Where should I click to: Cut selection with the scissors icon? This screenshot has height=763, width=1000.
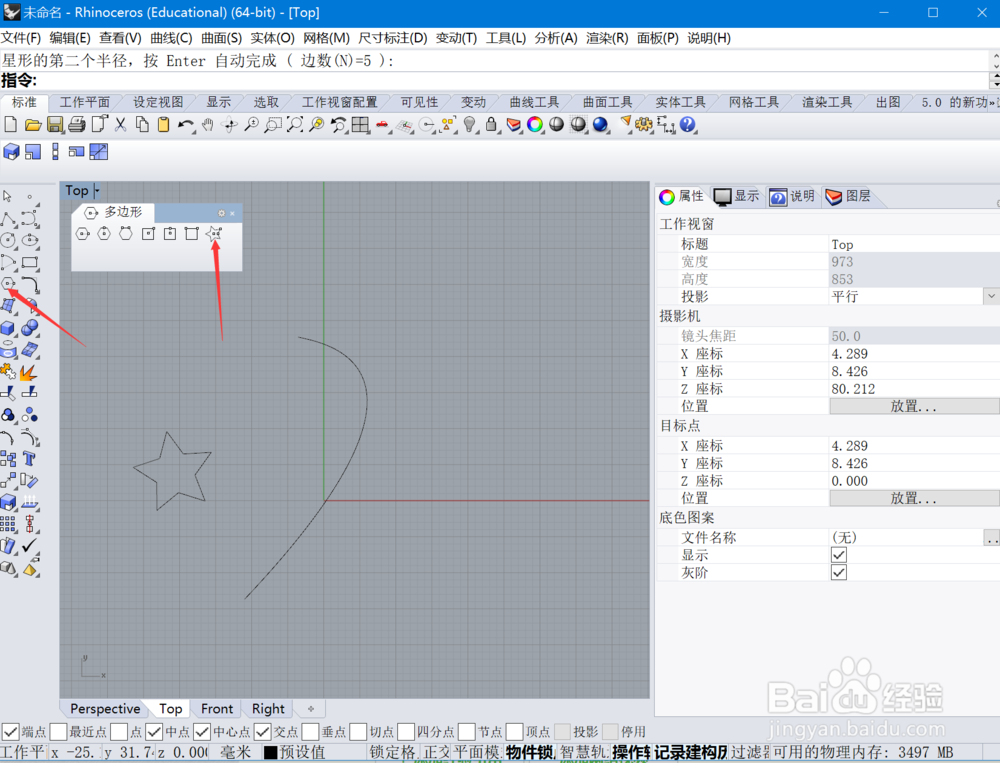pyautogui.click(x=121, y=124)
